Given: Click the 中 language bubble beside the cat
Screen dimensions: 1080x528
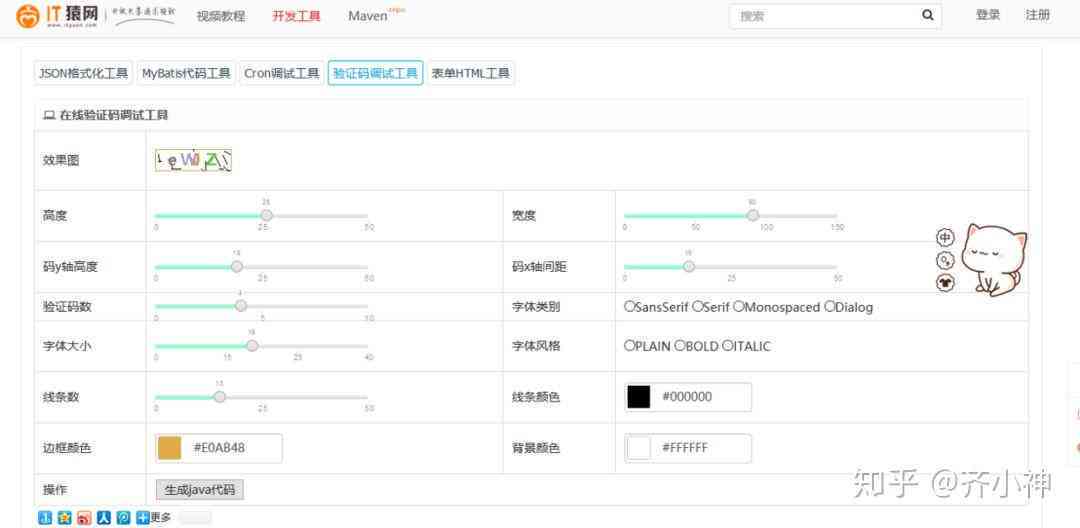Looking at the screenshot, I should [945, 237].
